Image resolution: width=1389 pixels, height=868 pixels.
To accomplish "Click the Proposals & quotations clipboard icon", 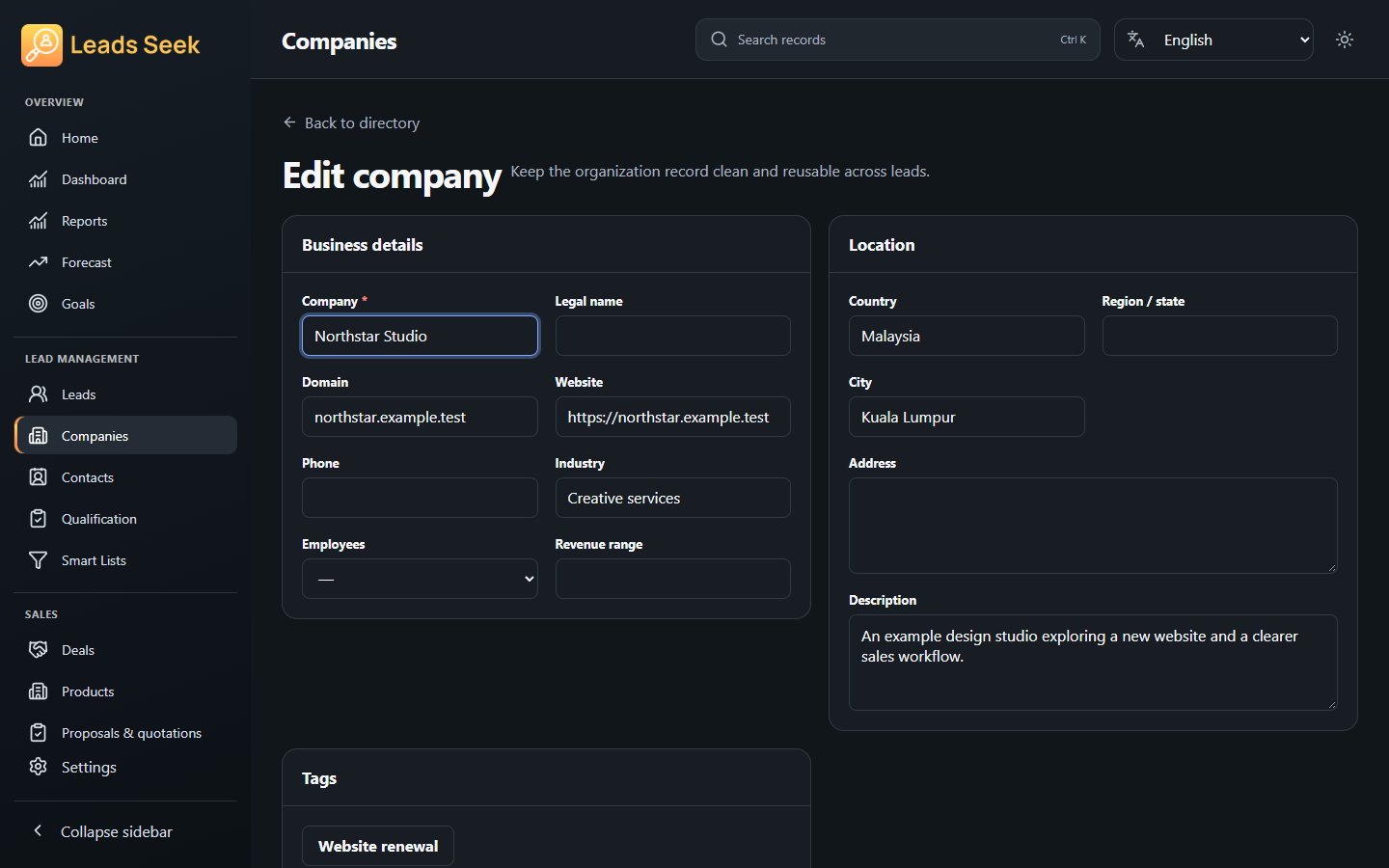I will (x=38, y=733).
